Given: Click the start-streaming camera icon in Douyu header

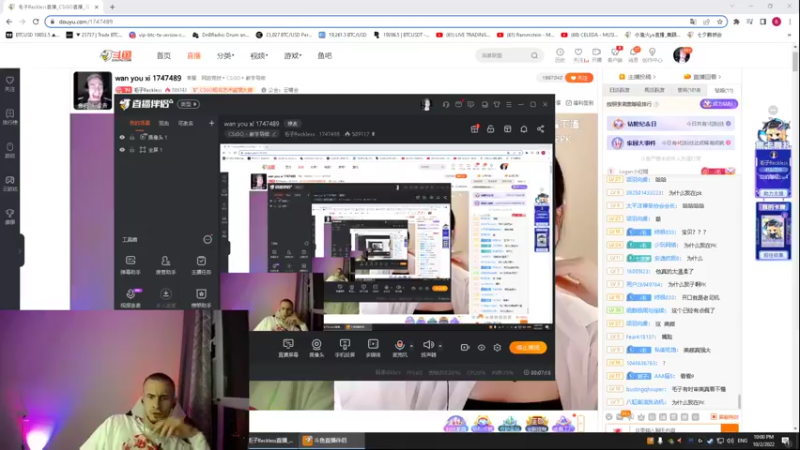Looking at the screenshot, I should coord(596,55).
